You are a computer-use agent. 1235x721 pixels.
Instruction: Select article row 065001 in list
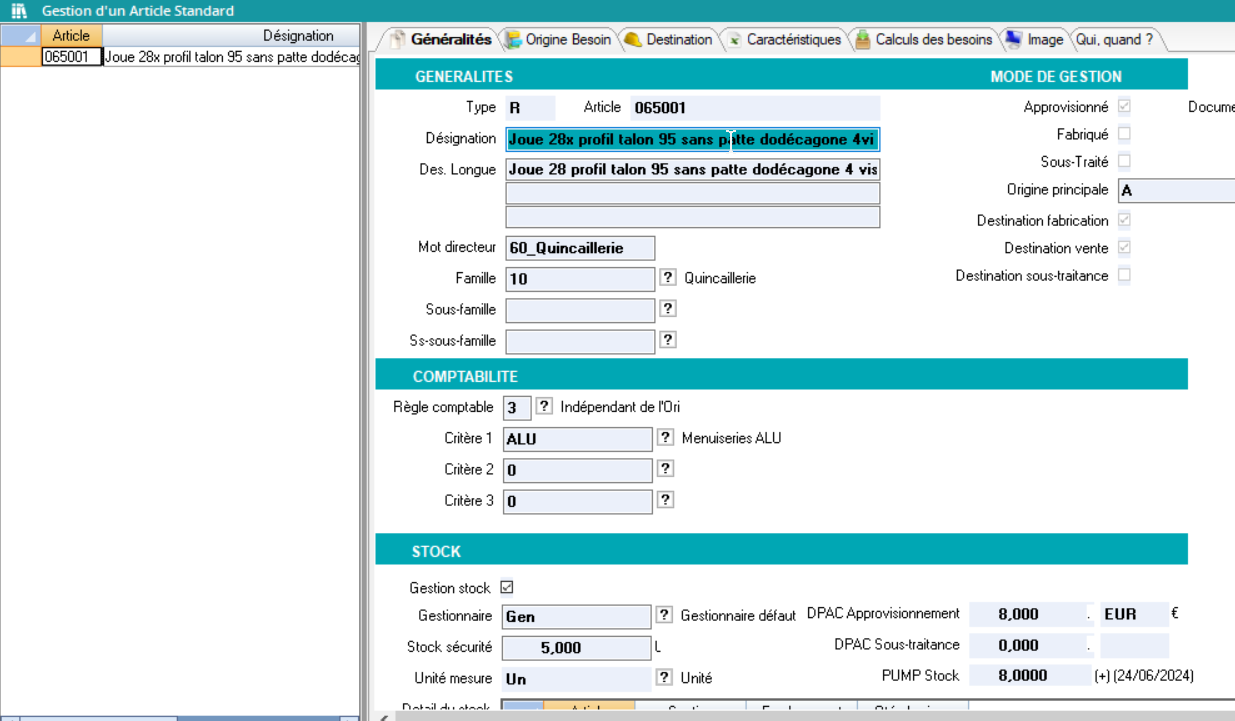point(72,57)
